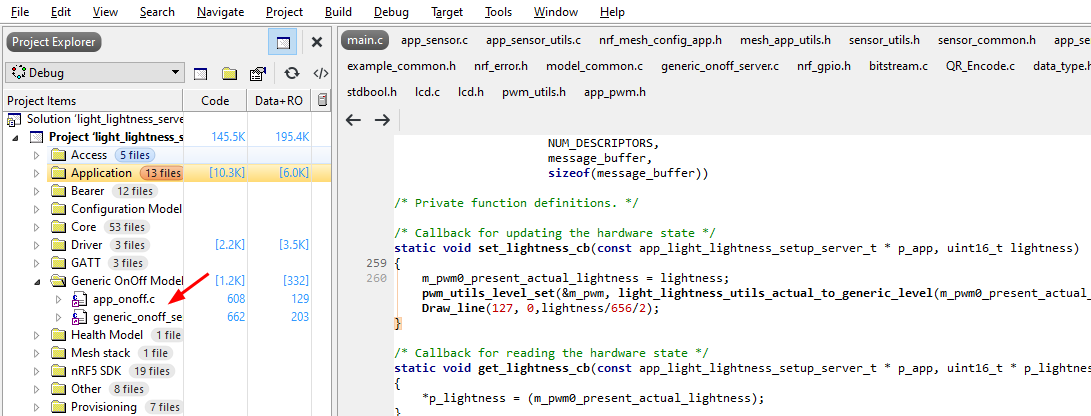Viewport: 1091px width, 416px height.
Task: Click the </> source code icon
Action: [x=321, y=73]
